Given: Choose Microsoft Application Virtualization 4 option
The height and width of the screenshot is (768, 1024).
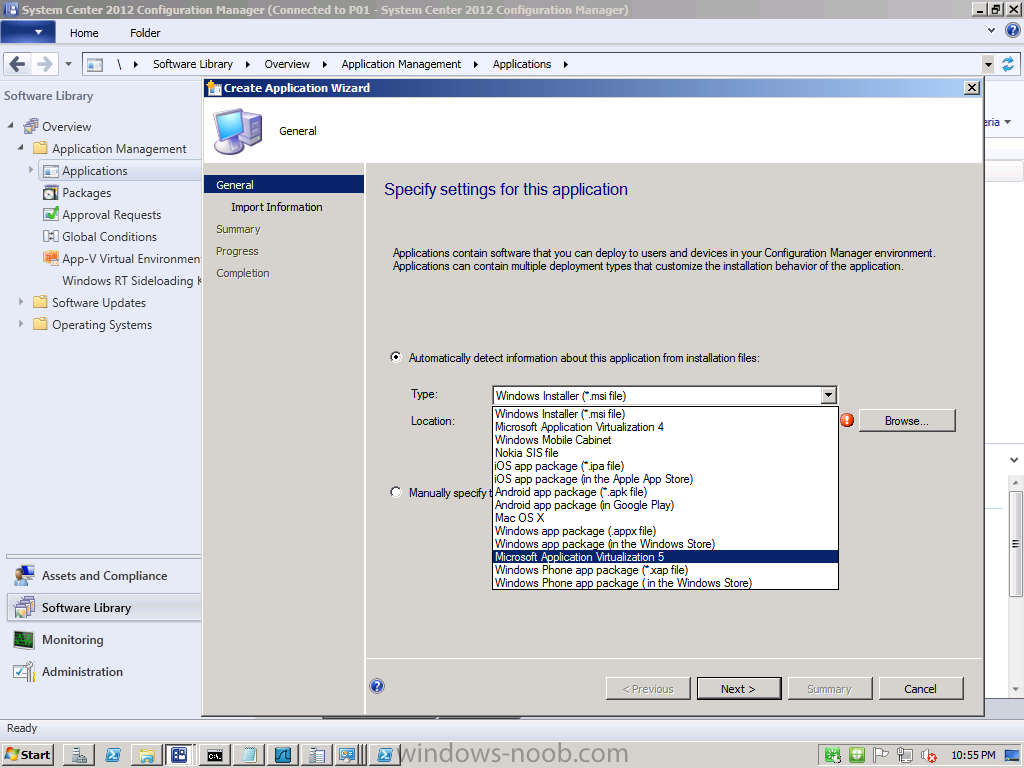Looking at the screenshot, I should [665, 427].
